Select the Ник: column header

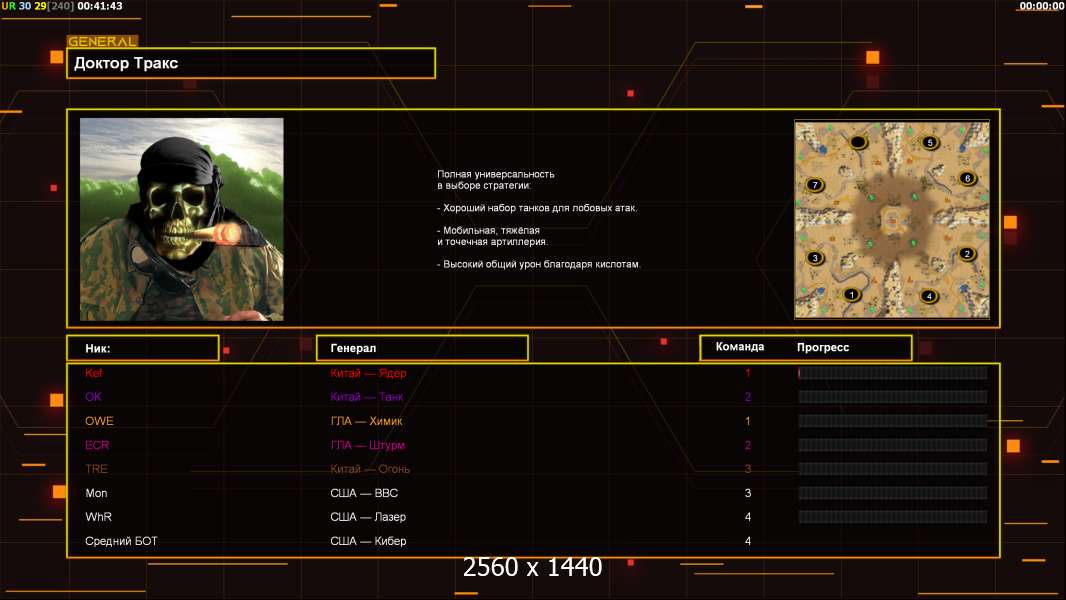click(142, 348)
